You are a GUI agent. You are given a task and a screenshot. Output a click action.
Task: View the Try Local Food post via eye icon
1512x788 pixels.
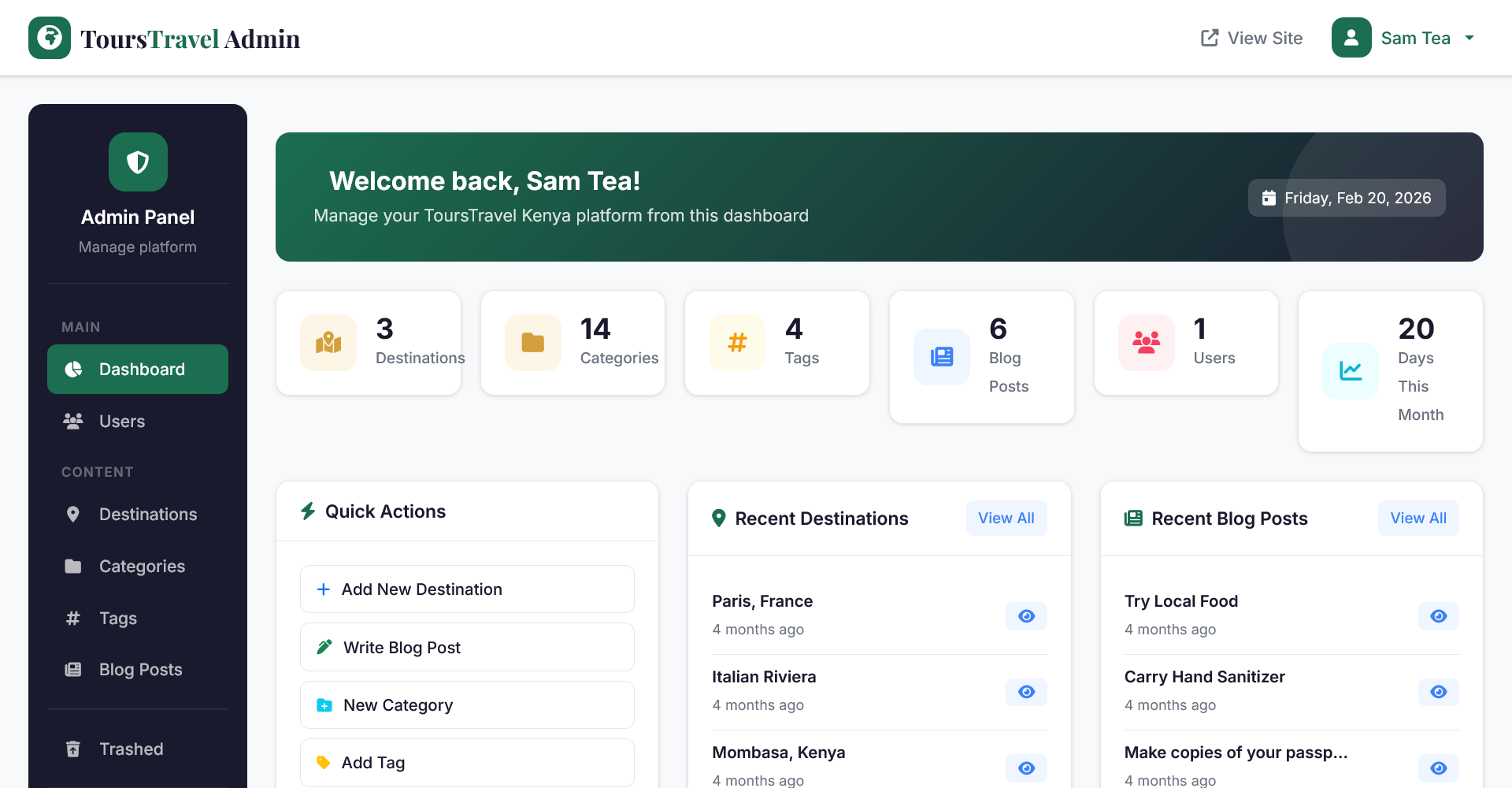(1439, 616)
